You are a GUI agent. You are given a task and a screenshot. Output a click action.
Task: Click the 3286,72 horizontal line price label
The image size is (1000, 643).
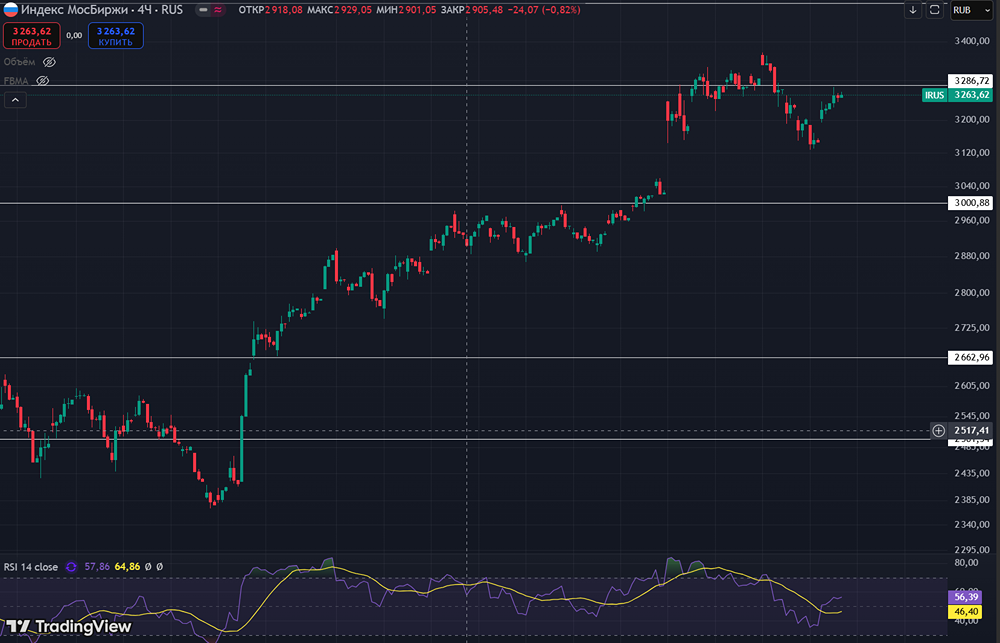coord(972,79)
